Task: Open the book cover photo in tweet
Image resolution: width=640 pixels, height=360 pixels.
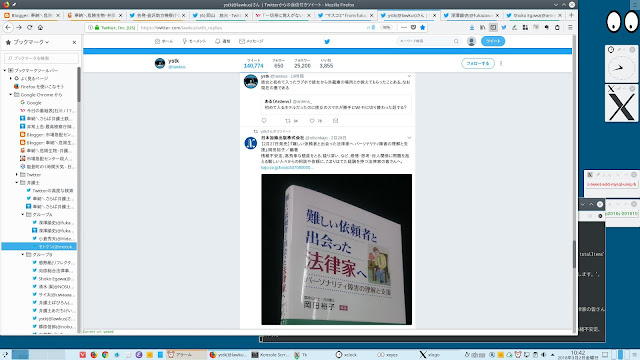Action: [336, 249]
